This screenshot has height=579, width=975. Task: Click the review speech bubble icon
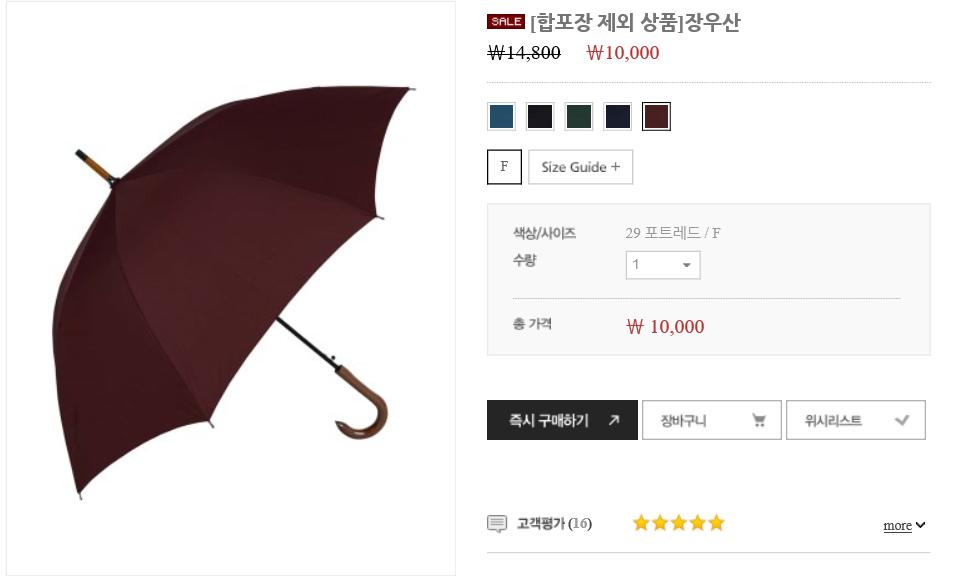point(497,524)
